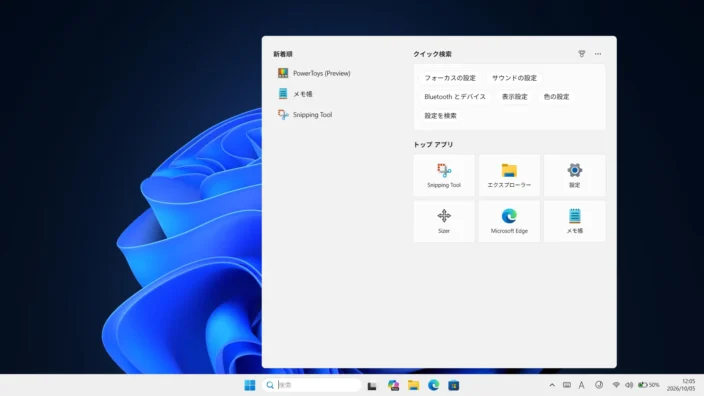This screenshot has width=704, height=396.
Task: Select サウンドの設定 quick search
Action: pyautogui.click(x=514, y=78)
